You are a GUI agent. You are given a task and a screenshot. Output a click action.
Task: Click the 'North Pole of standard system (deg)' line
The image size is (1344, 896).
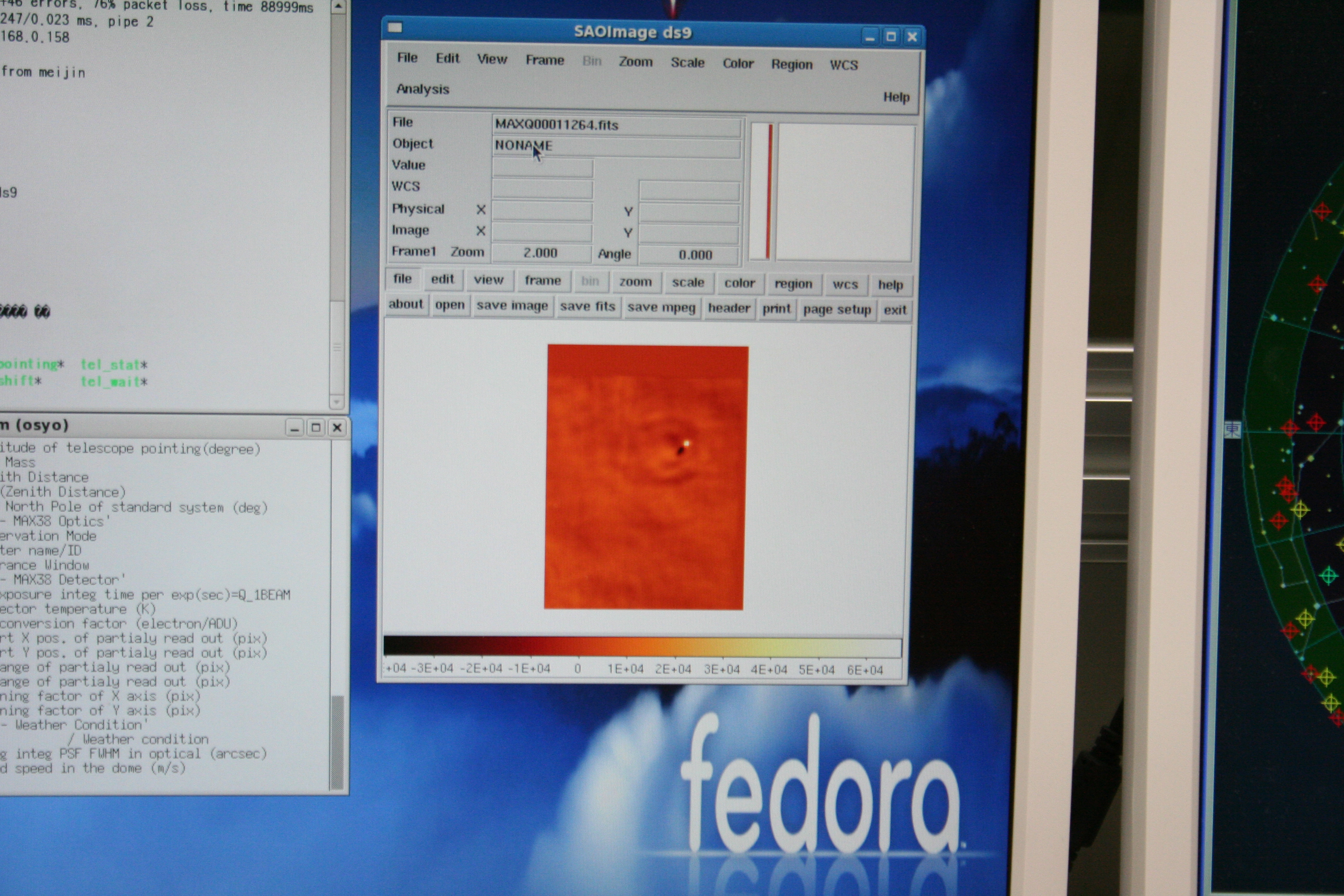pyautogui.click(x=136, y=507)
